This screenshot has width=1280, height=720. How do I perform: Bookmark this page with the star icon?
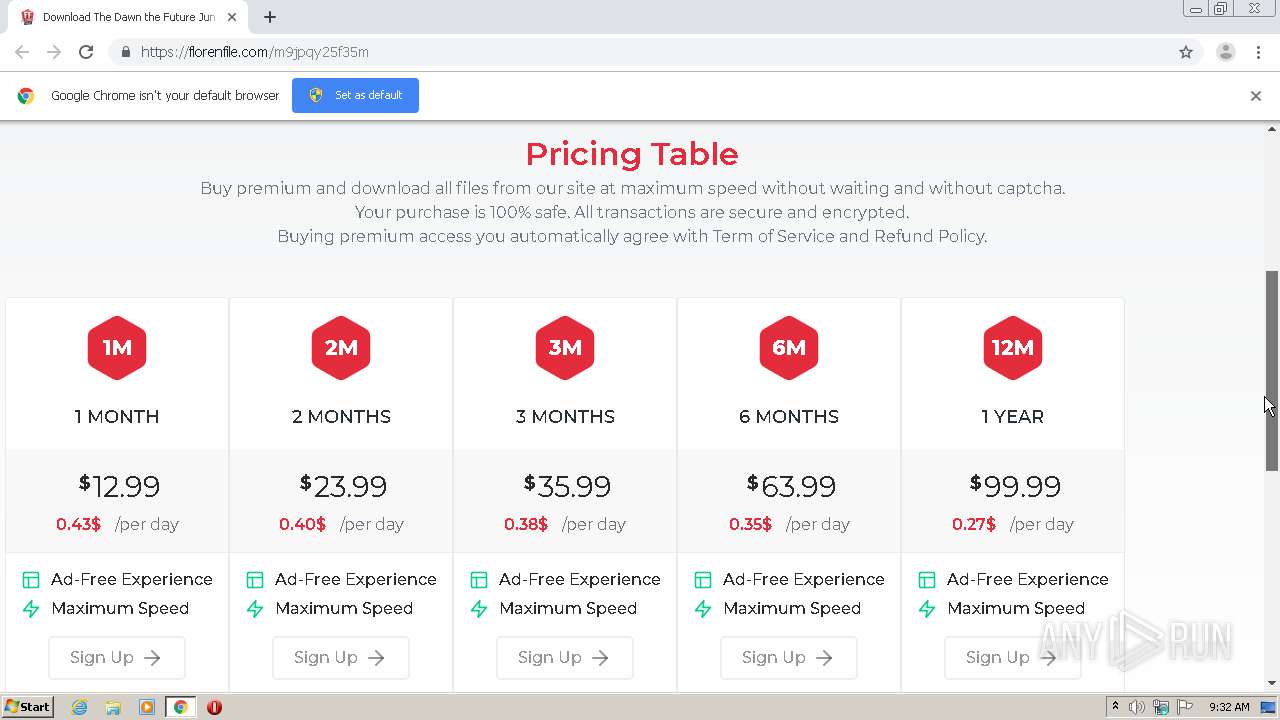point(1186,52)
